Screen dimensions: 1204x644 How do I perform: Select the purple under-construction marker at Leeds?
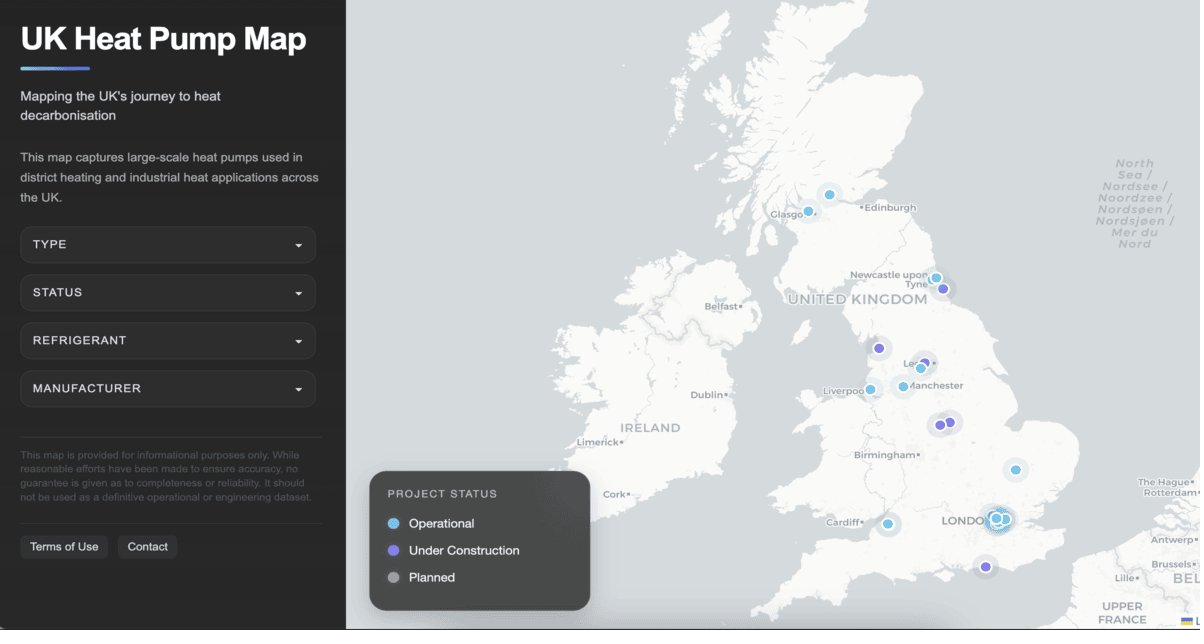927,363
